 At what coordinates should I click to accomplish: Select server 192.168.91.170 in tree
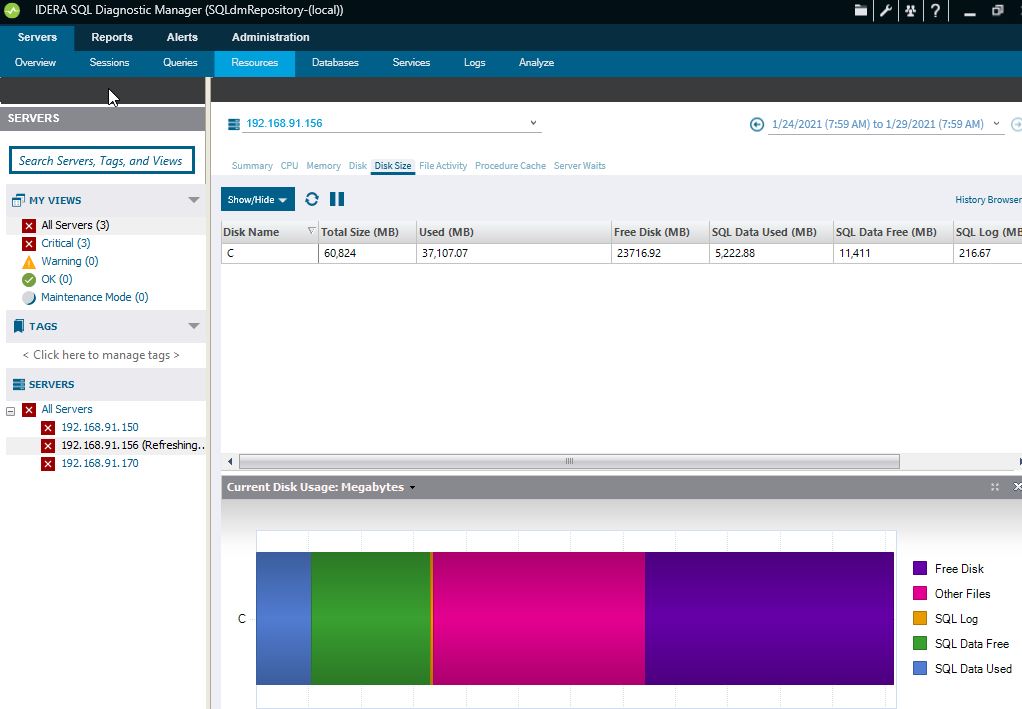(100, 463)
